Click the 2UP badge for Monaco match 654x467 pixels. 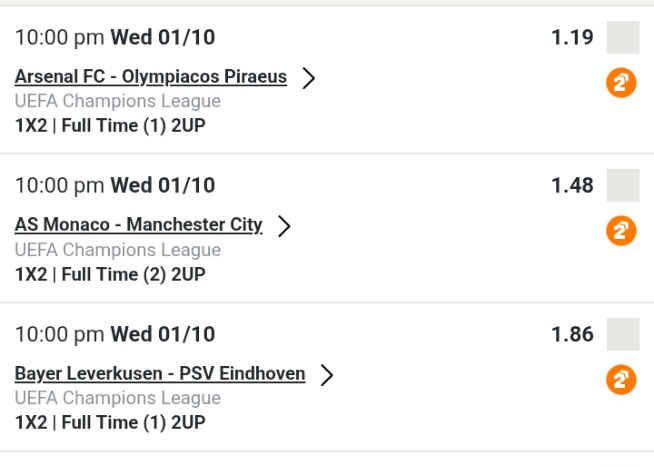click(622, 231)
